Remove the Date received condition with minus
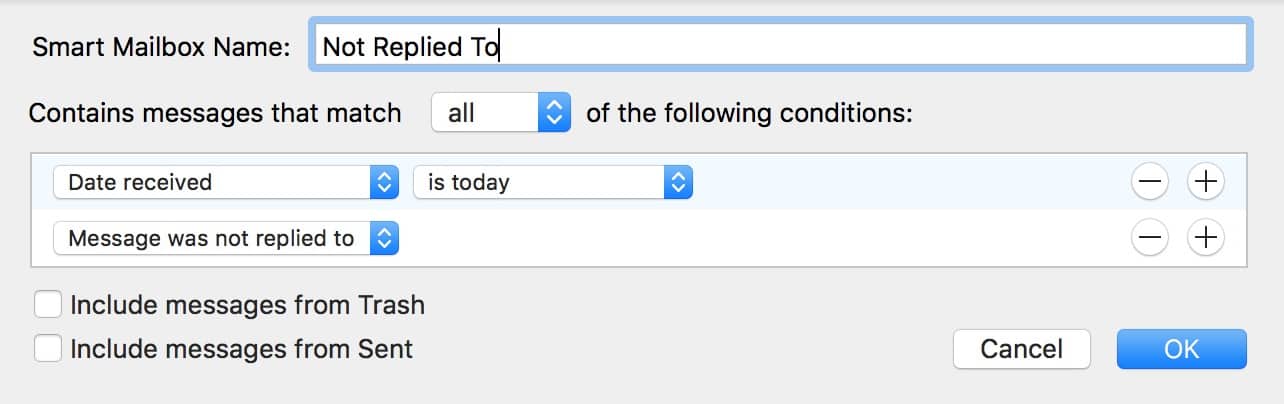 1150,182
